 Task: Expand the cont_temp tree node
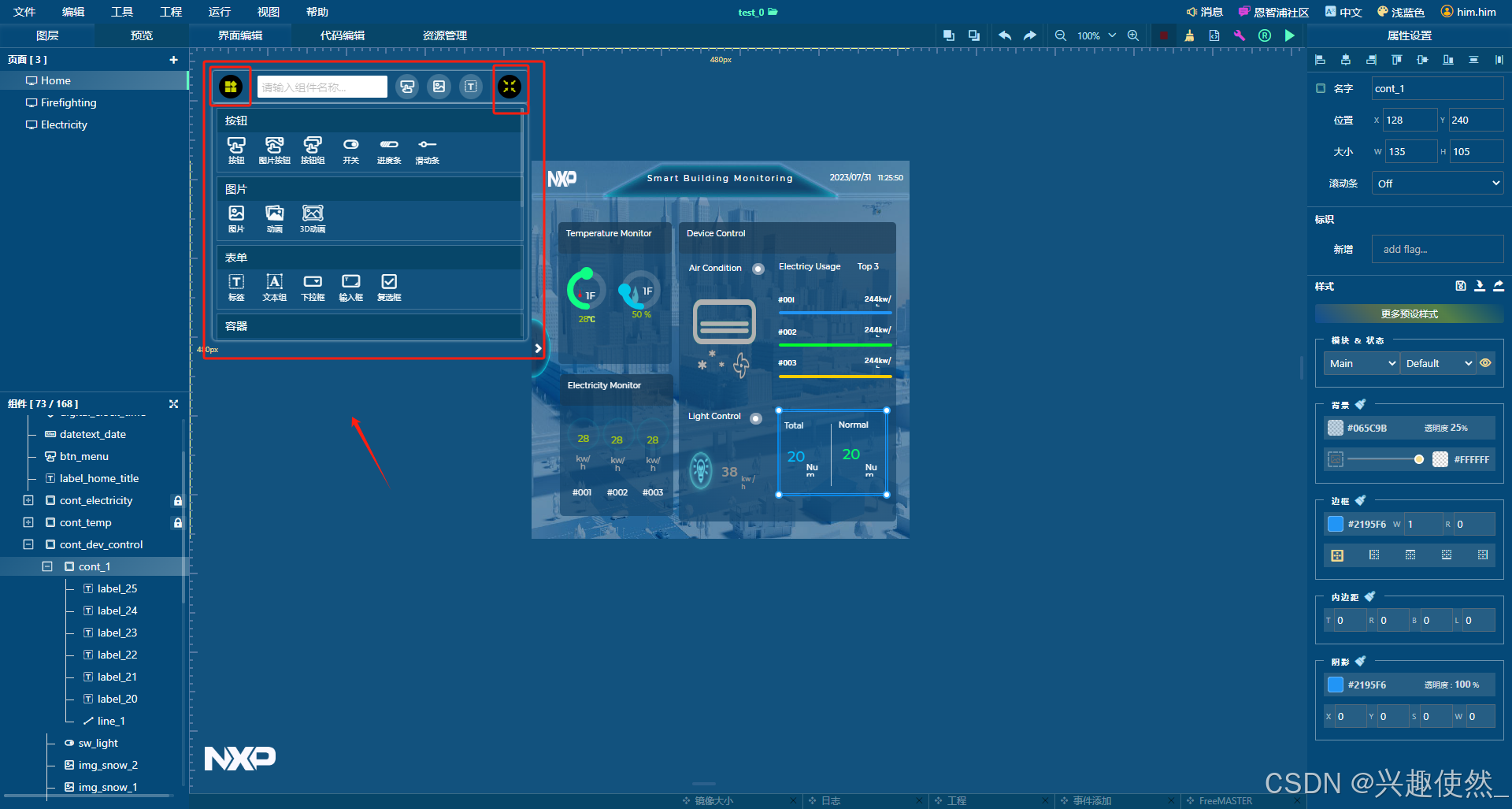(28, 522)
